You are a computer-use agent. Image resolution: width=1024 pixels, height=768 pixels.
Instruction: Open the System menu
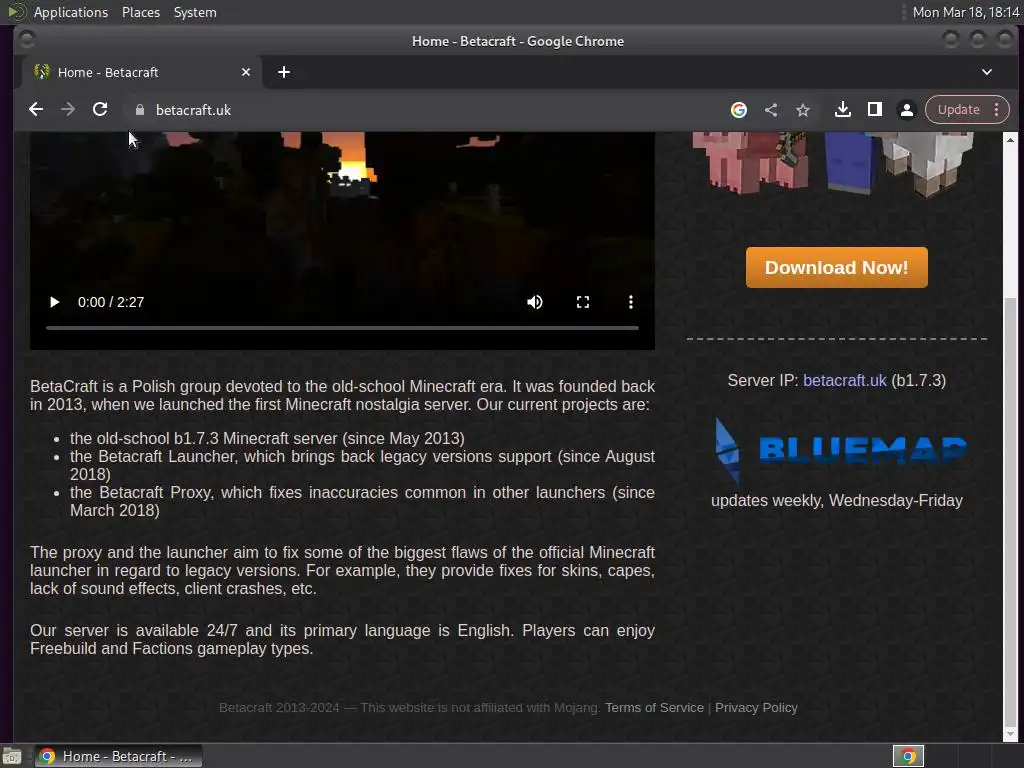195,12
